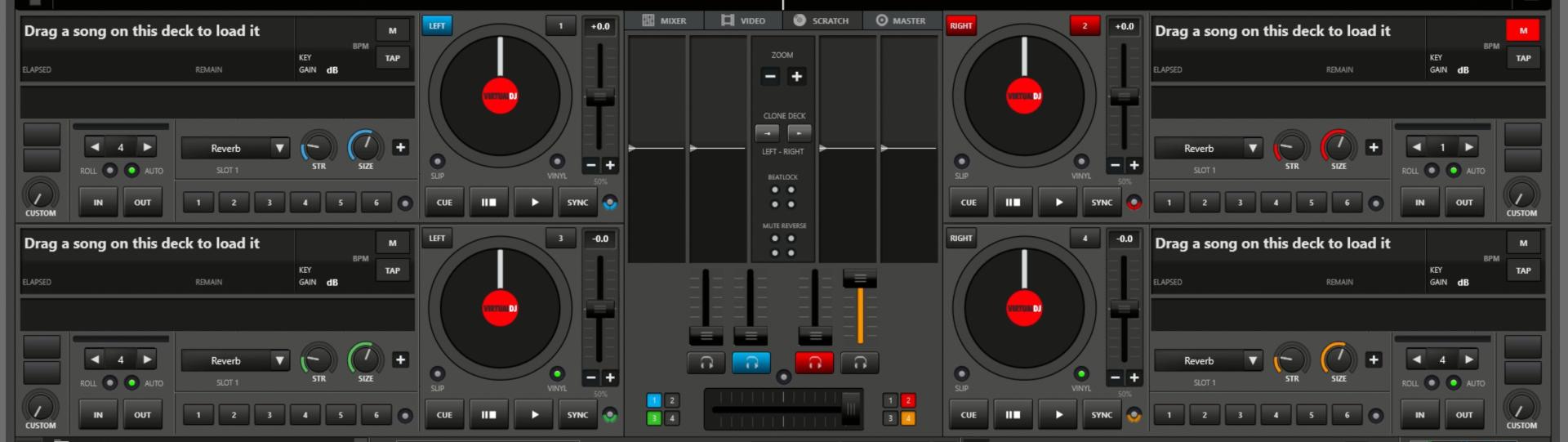Click the zoom plus icon in the mixer
This screenshot has width=1568, height=442.
tap(796, 76)
